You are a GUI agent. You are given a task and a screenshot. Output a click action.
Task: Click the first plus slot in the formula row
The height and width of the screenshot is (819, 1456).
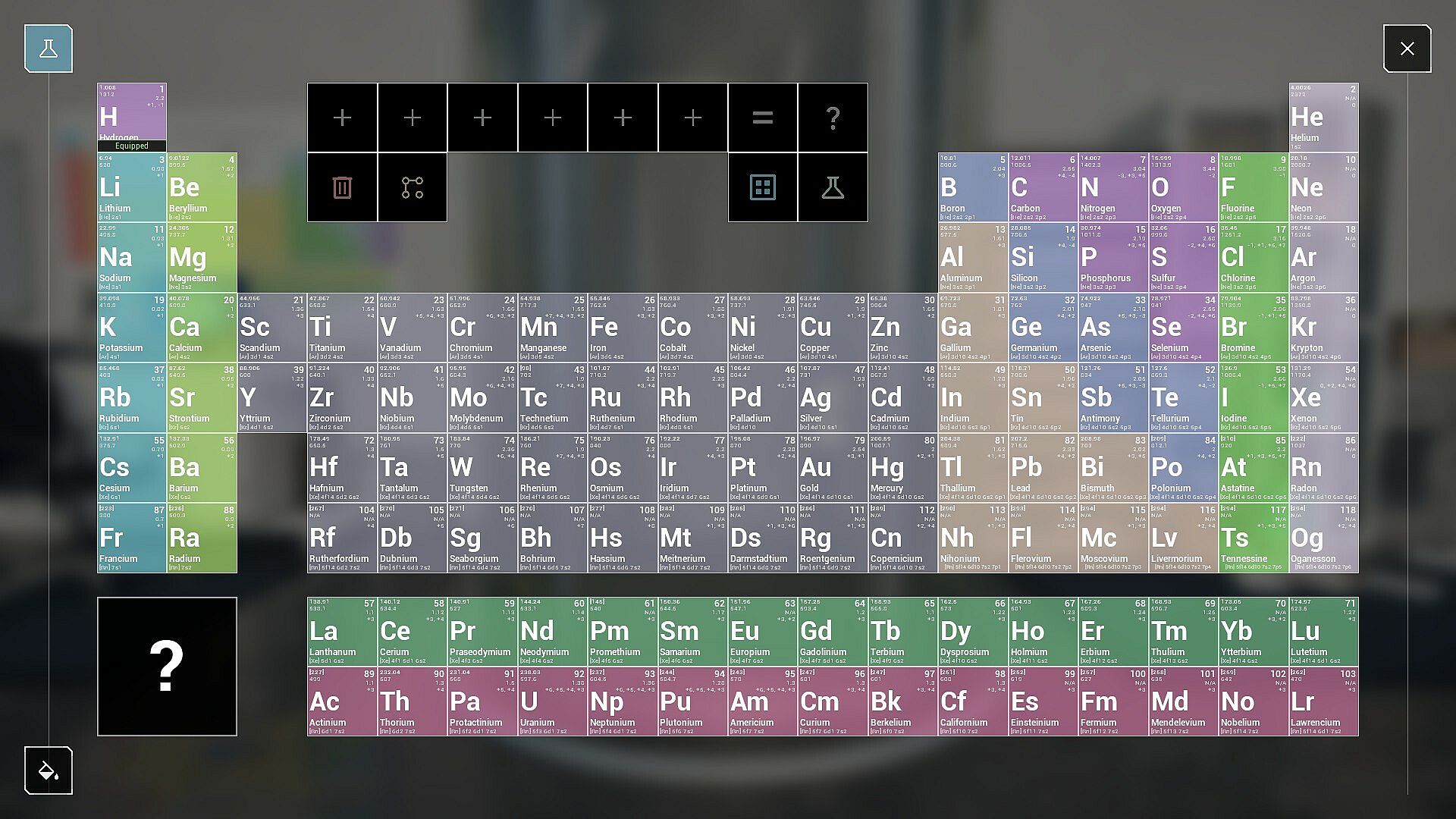point(342,118)
